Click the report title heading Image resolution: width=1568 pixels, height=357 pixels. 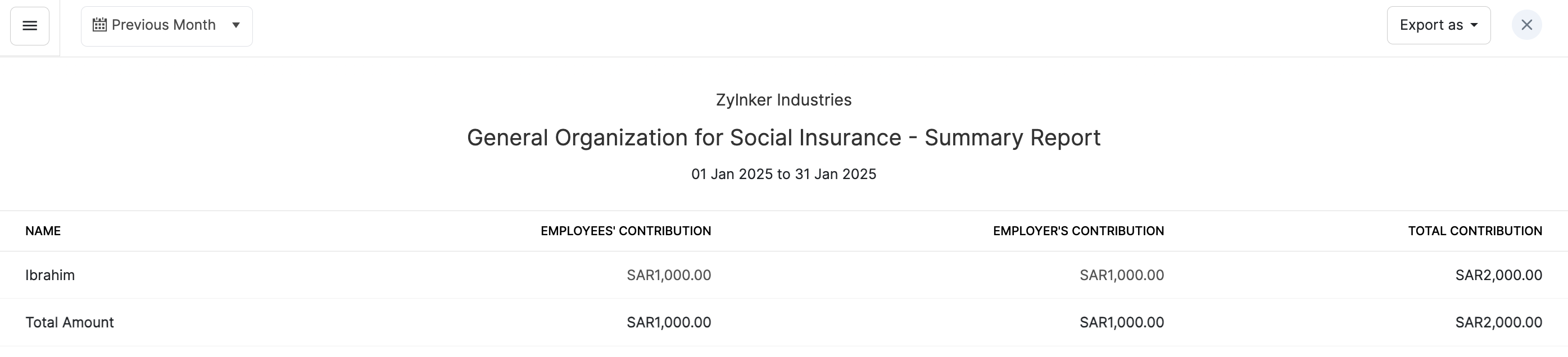(783, 138)
